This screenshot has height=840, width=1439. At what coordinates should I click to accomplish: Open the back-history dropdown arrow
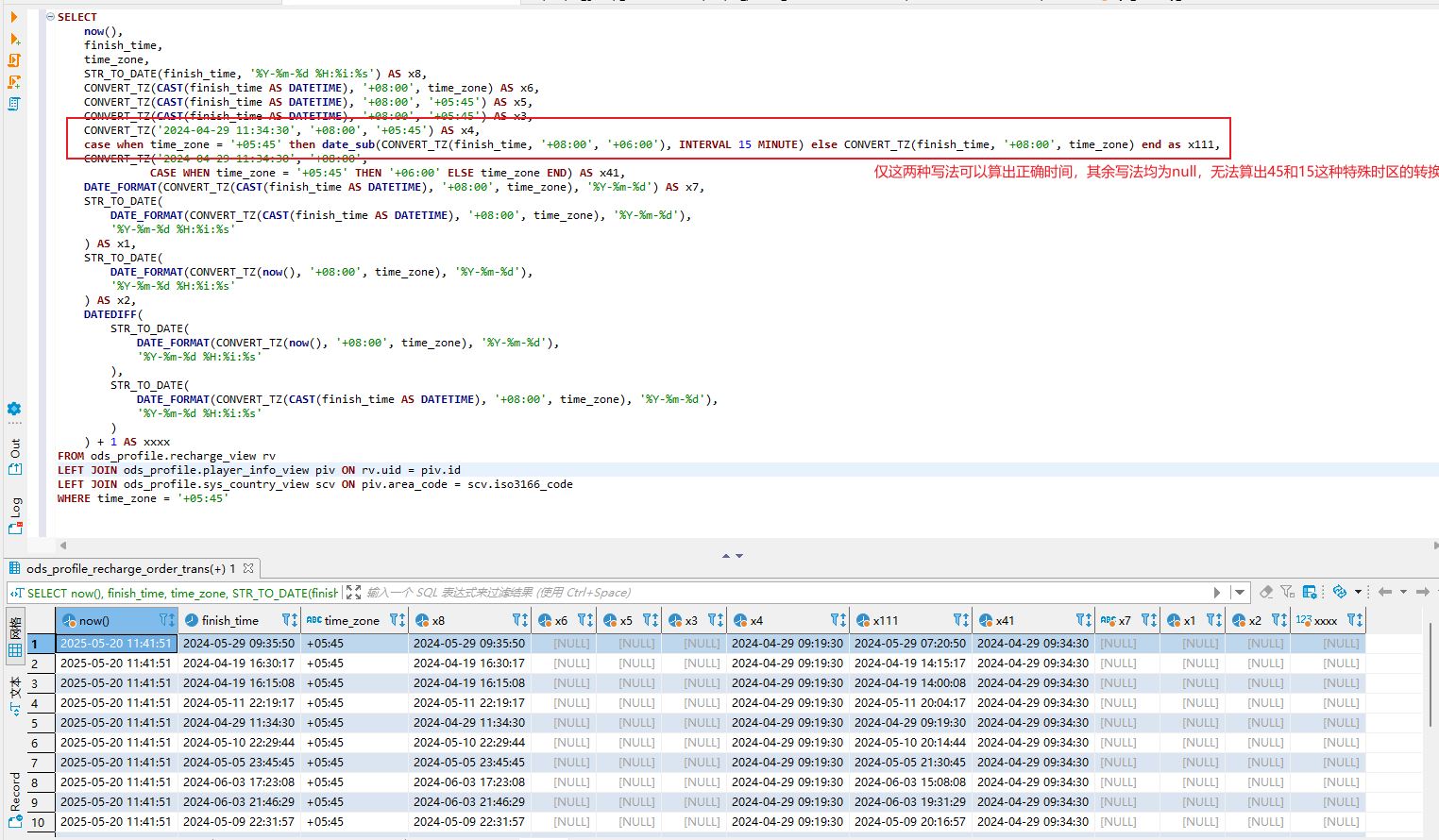1403,592
